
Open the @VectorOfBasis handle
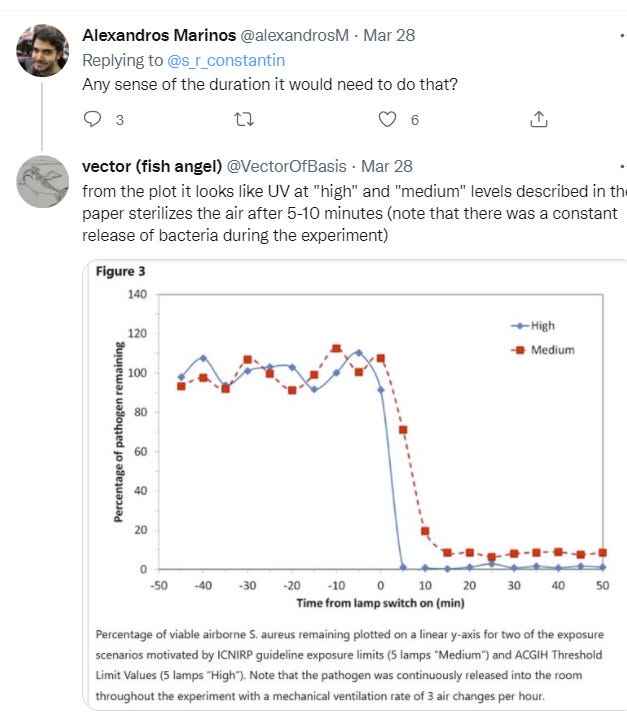[287, 166]
